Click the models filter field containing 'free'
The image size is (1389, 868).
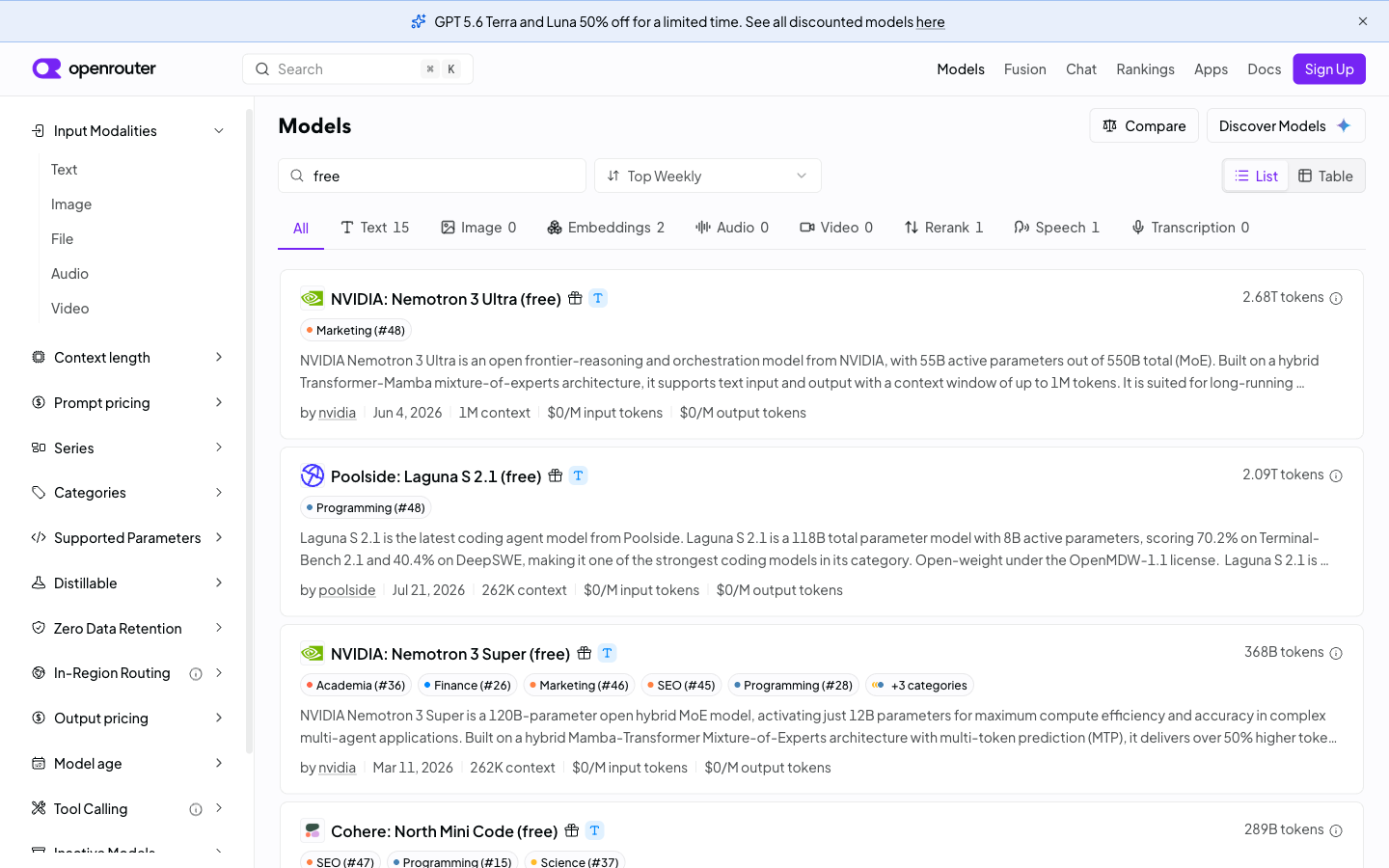click(432, 176)
